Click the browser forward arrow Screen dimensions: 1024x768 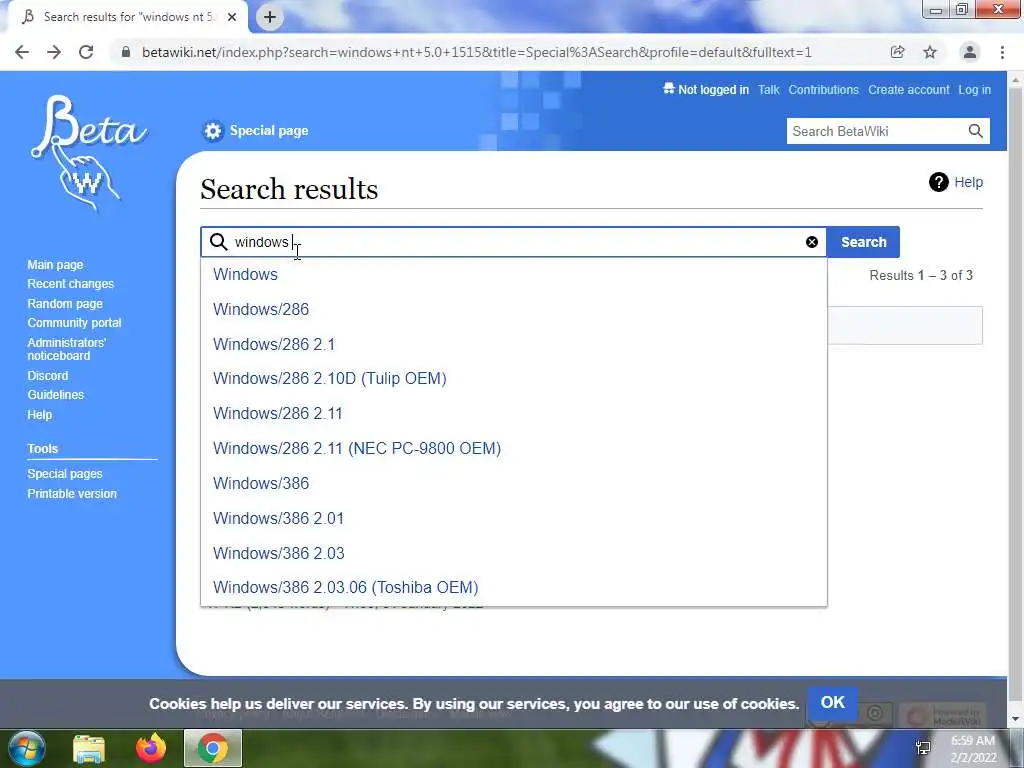pyautogui.click(x=54, y=52)
